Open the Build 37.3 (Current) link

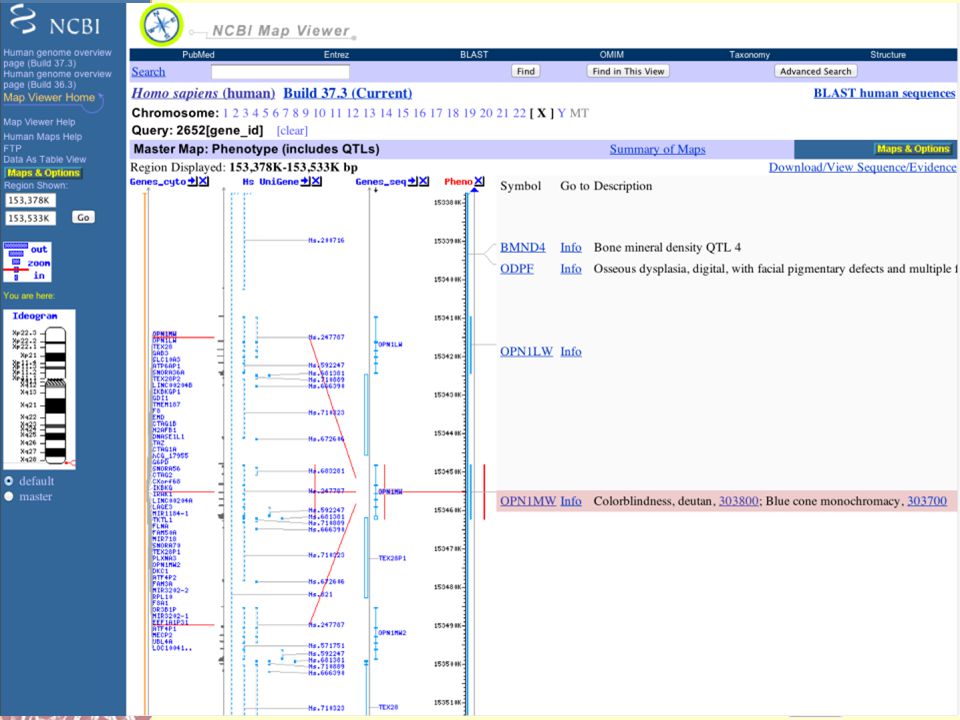coord(347,93)
